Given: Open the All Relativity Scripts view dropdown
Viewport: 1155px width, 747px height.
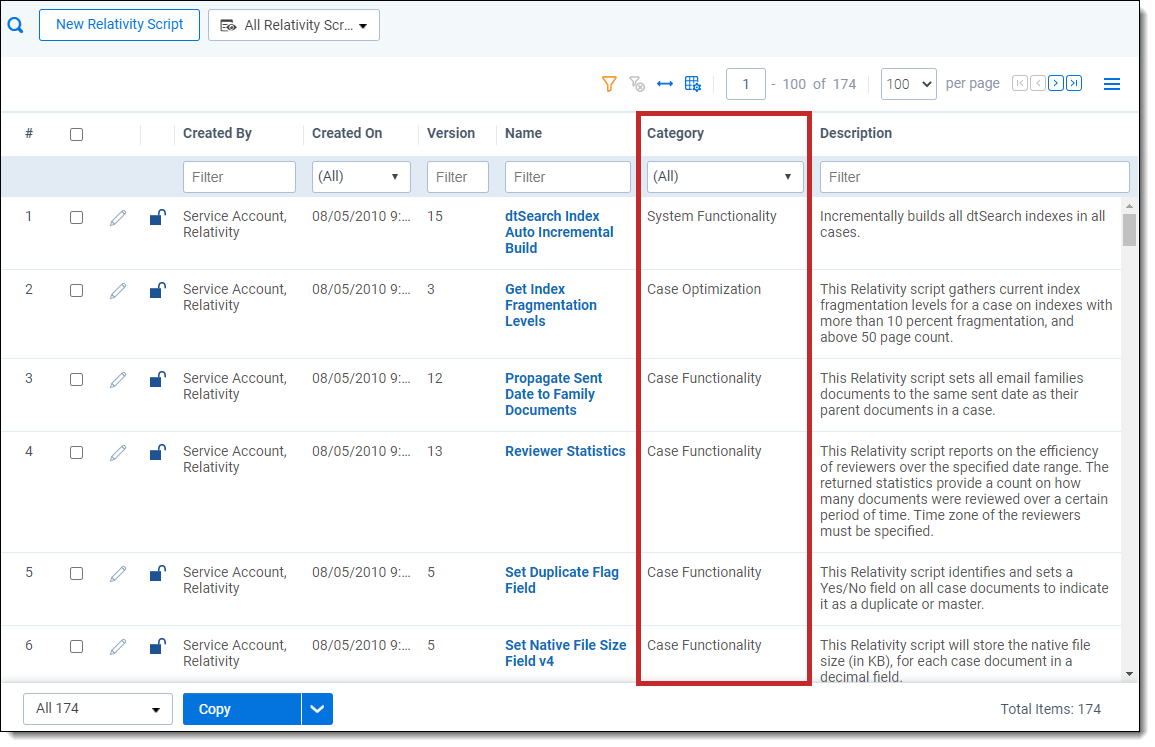Looking at the screenshot, I should point(294,26).
